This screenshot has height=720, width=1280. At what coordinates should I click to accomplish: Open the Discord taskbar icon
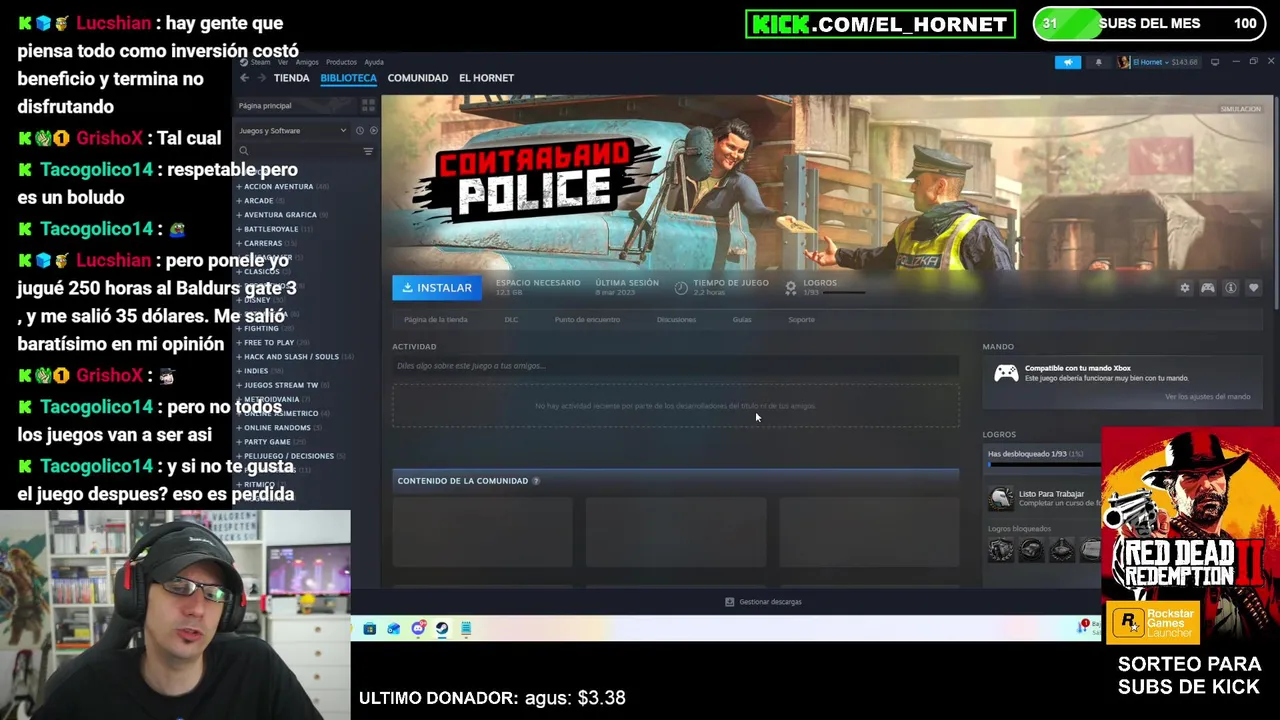pos(418,629)
